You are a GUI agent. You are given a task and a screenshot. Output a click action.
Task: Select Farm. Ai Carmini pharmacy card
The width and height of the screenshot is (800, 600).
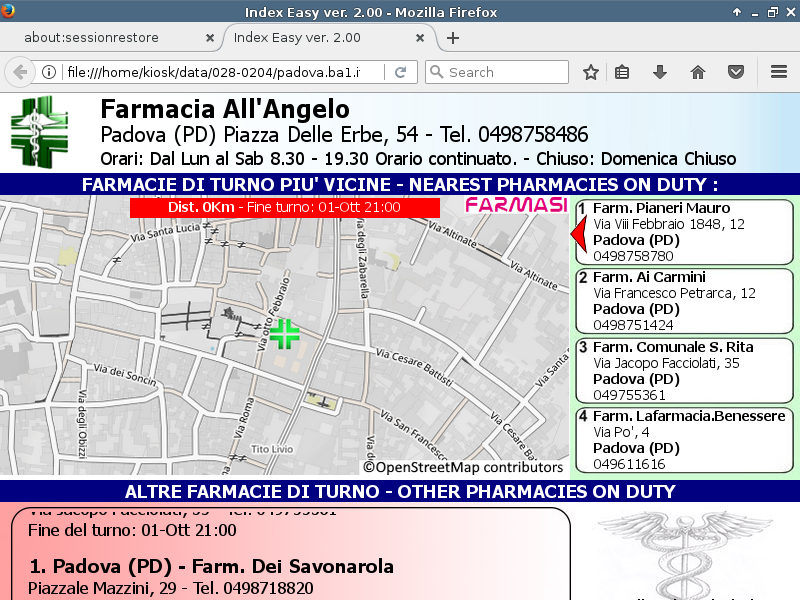[x=684, y=301]
